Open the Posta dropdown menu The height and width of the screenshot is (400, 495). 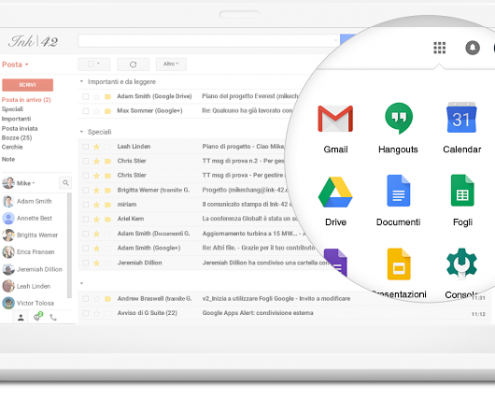point(15,64)
